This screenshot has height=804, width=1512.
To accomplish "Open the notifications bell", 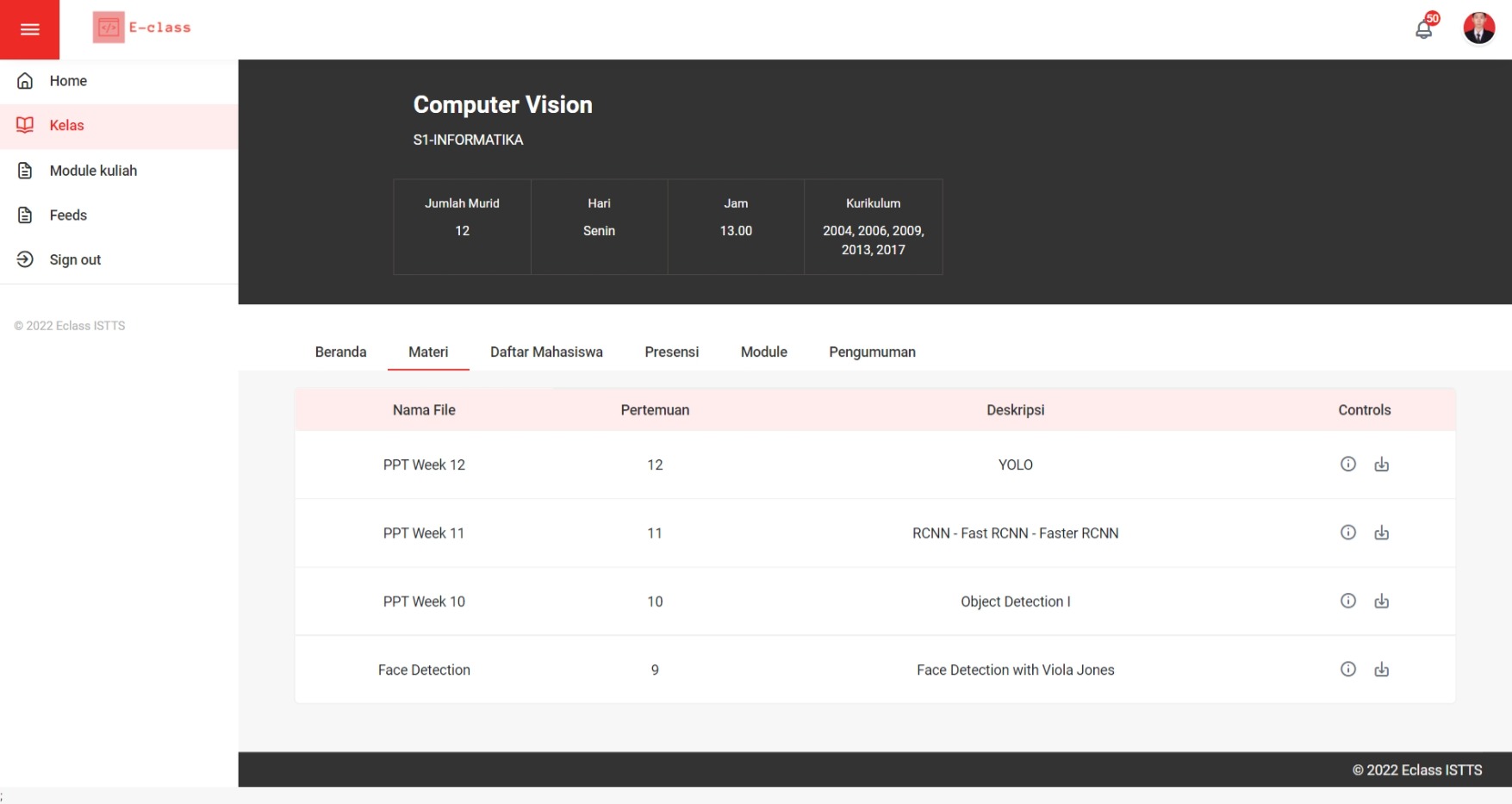I will 1424,29.
